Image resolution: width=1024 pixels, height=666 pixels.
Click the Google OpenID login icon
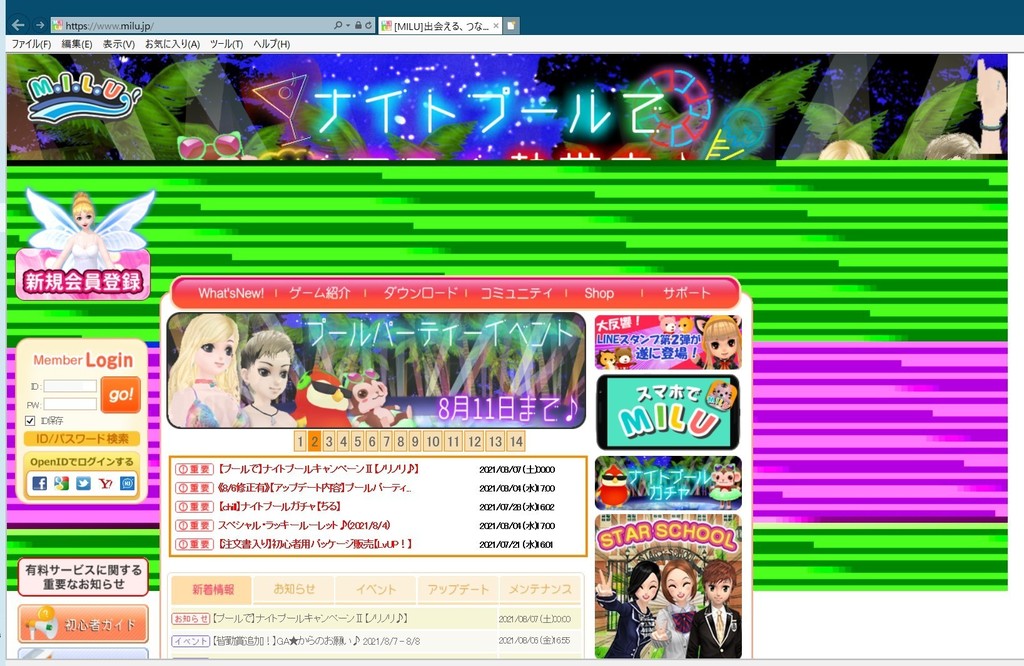[62, 483]
